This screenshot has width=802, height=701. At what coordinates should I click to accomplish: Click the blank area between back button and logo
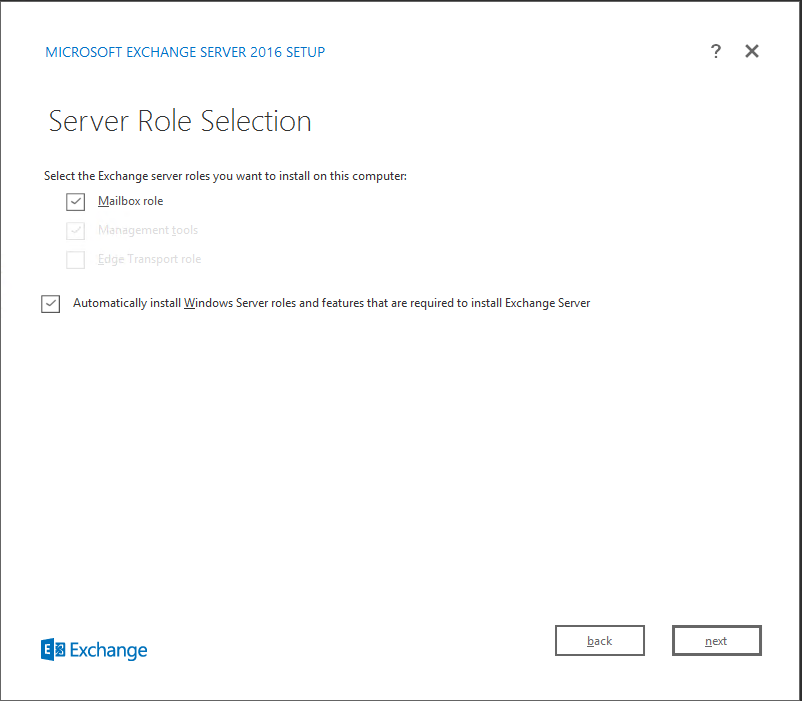pyautogui.click(x=350, y=645)
